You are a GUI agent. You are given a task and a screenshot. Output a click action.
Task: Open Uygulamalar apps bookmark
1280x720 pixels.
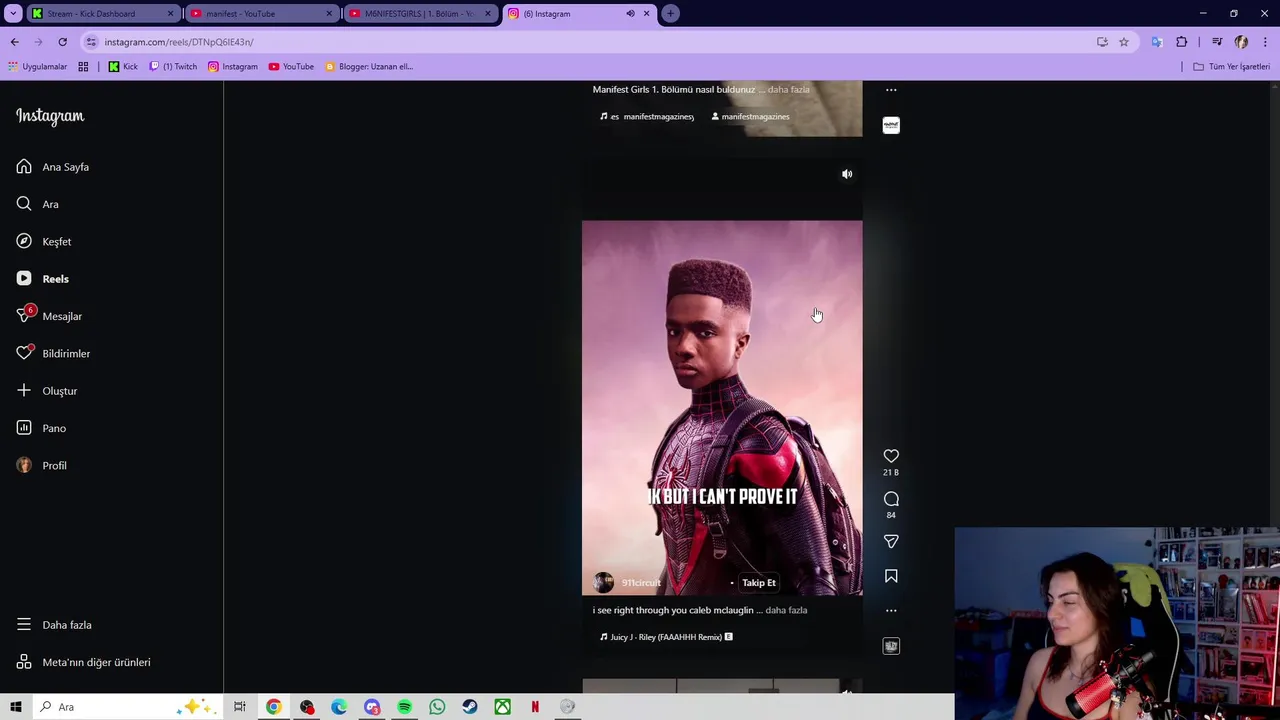[37, 67]
